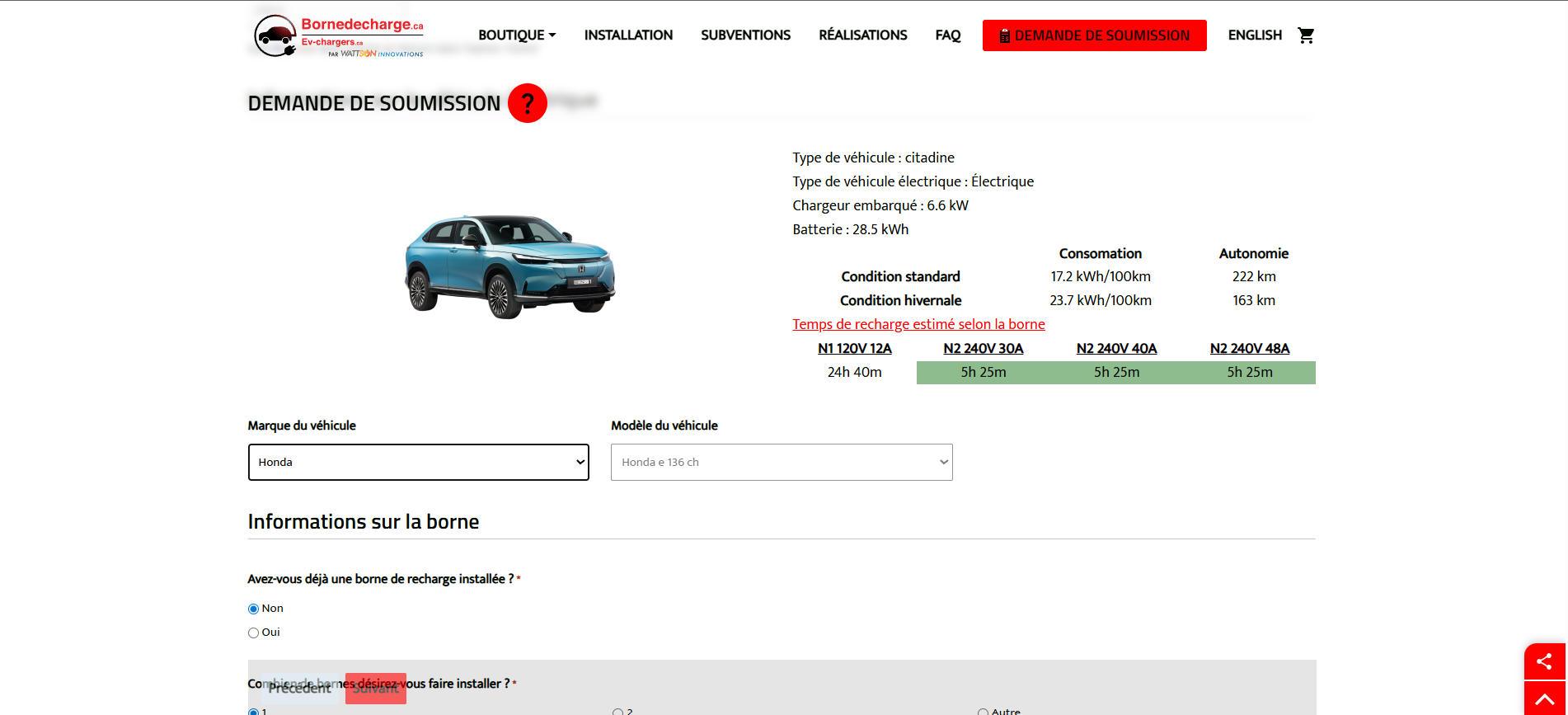Select the 'Oui' radio button
This screenshot has height=715, width=1568.
click(x=253, y=633)
